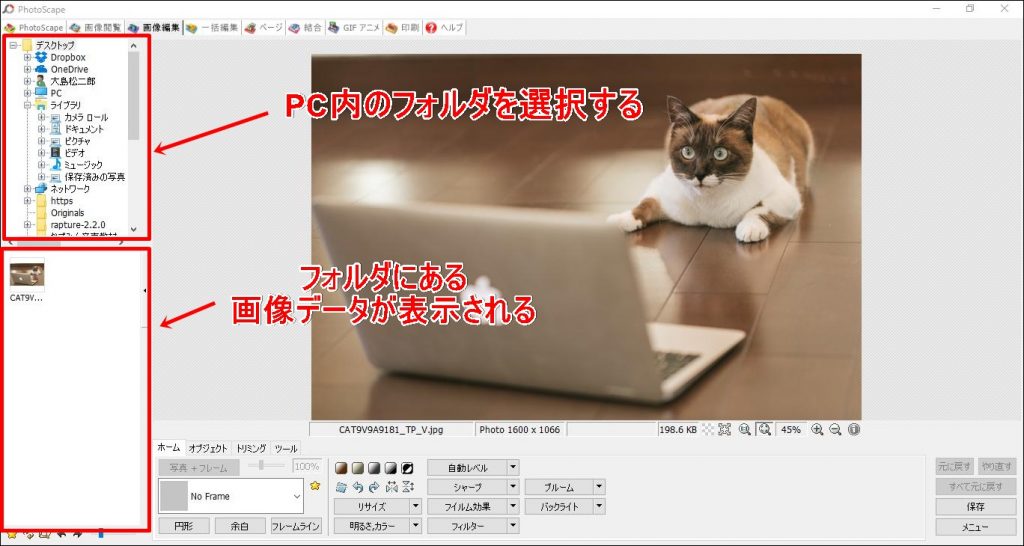
Task: Click the folder tree scrollbar up arrow
Action: [133, 46]
